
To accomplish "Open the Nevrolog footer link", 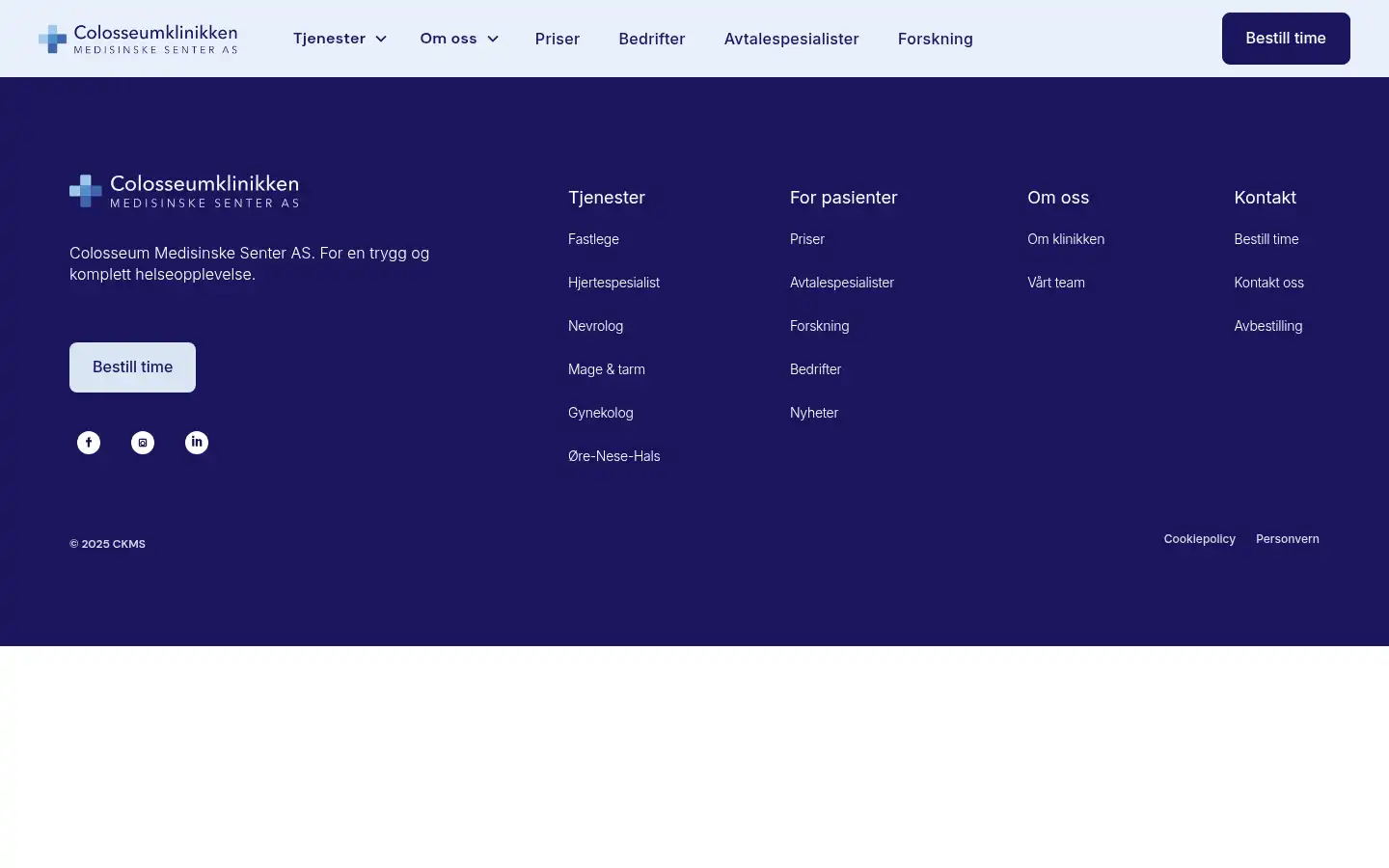I will [595, 326].
